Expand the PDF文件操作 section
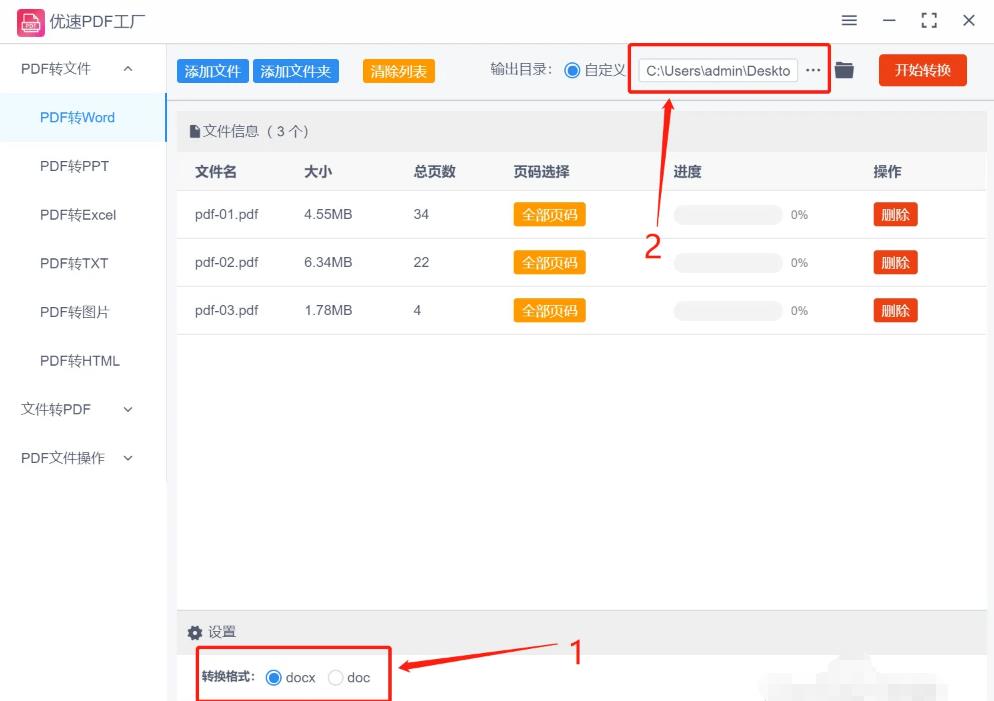The image size is (994, 701). (127, 458)
